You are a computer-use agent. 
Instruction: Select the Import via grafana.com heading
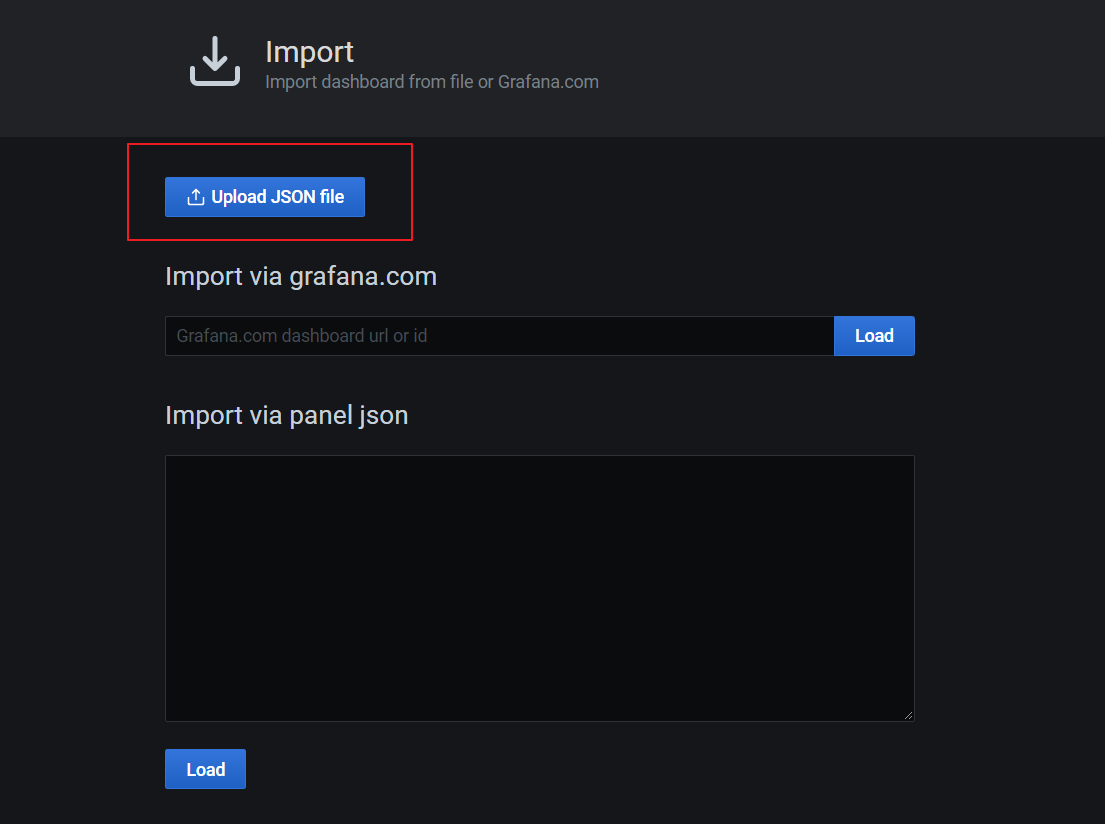[300, 276]
